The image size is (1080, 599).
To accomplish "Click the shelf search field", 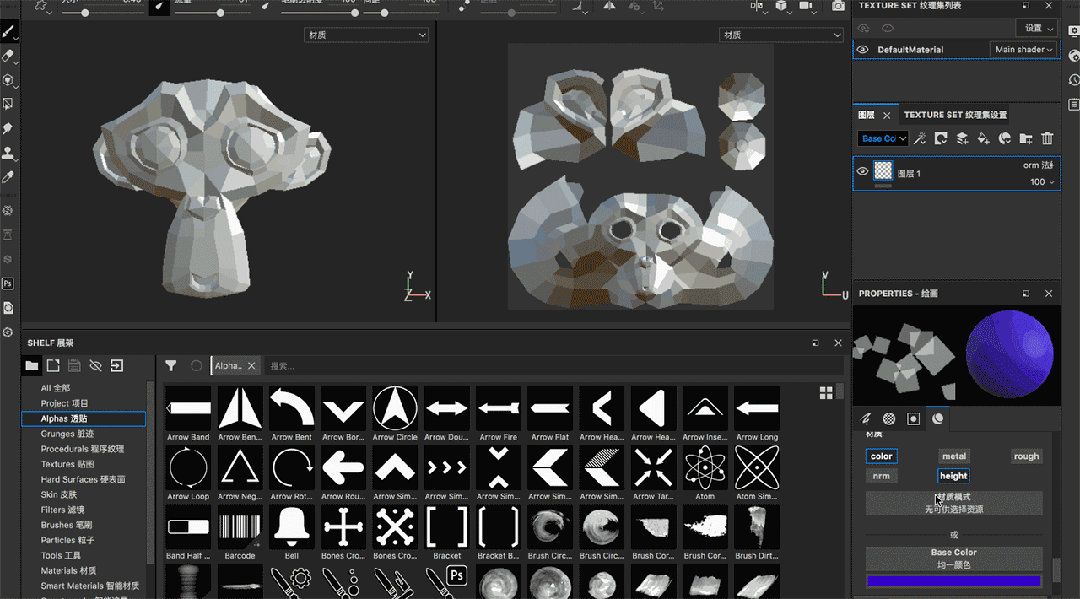I will 553,366.
